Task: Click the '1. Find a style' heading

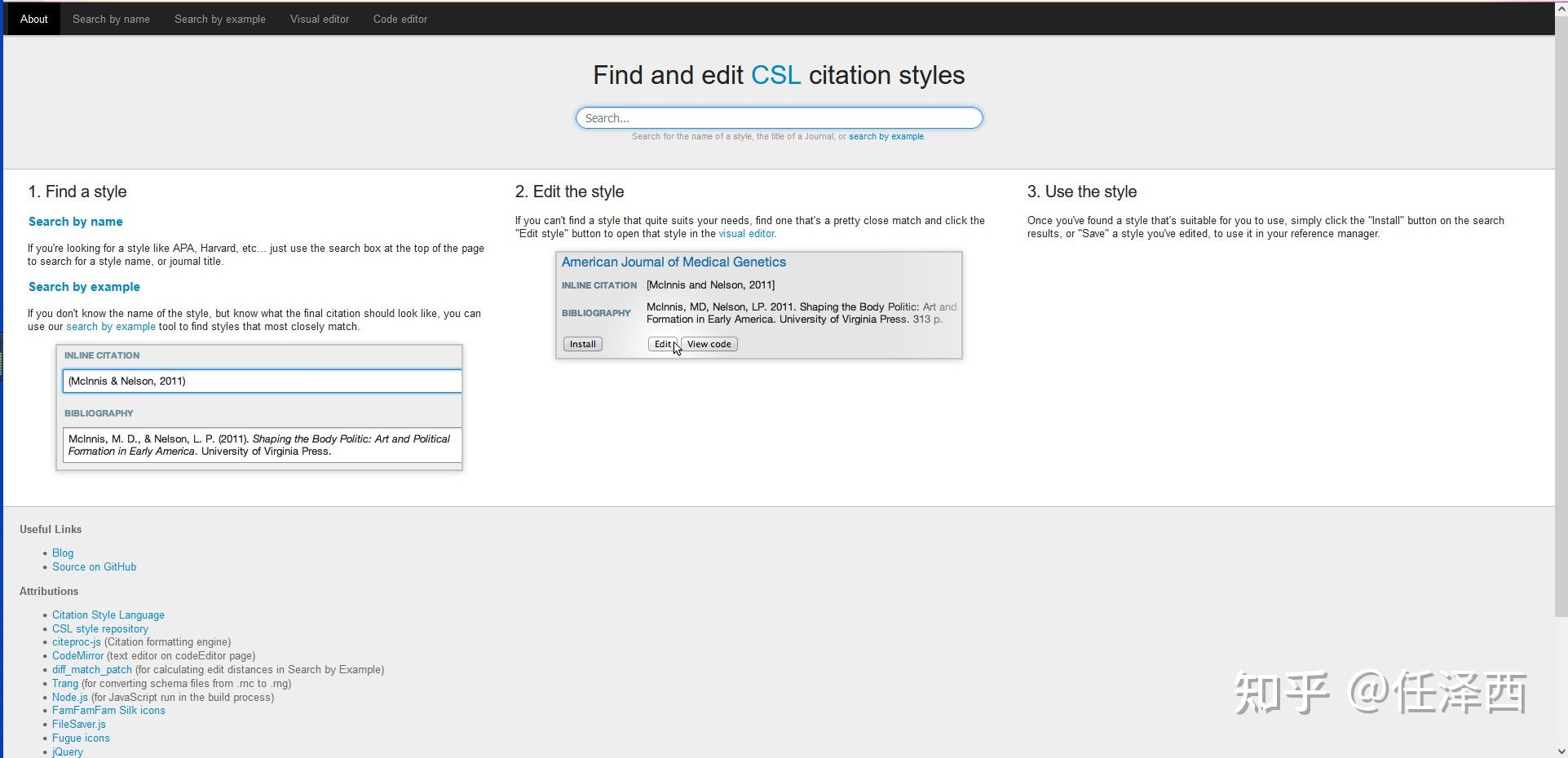Action: coord(77,192)
